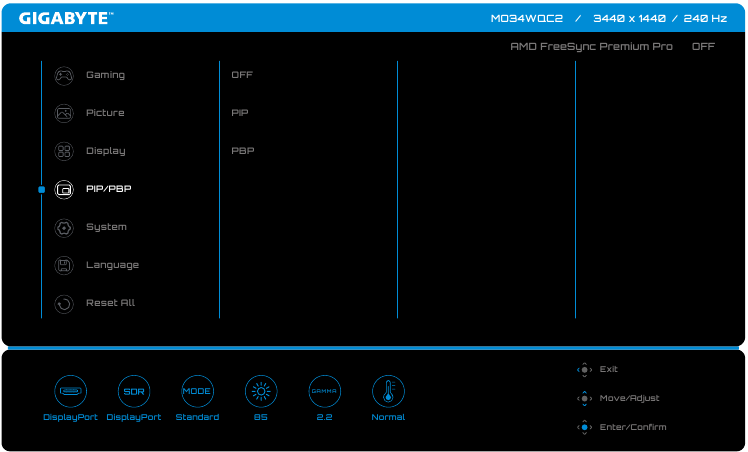Choose the PBP mode option
This screenshot has height=452, width=748.
243,151
